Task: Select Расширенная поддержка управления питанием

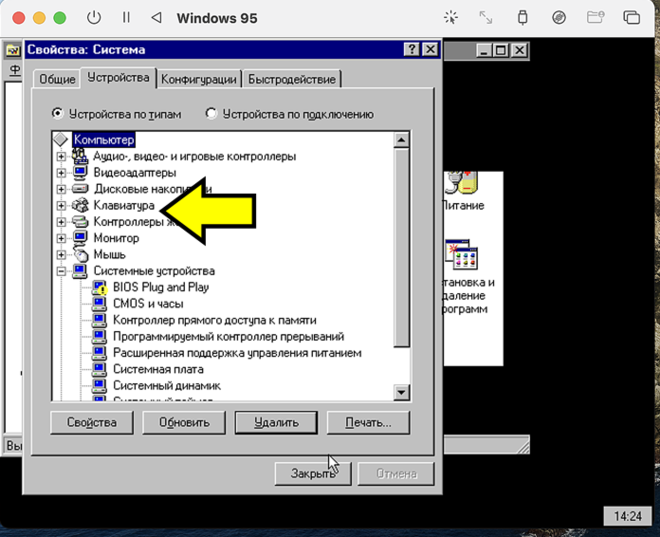Action: pos(237,353)
